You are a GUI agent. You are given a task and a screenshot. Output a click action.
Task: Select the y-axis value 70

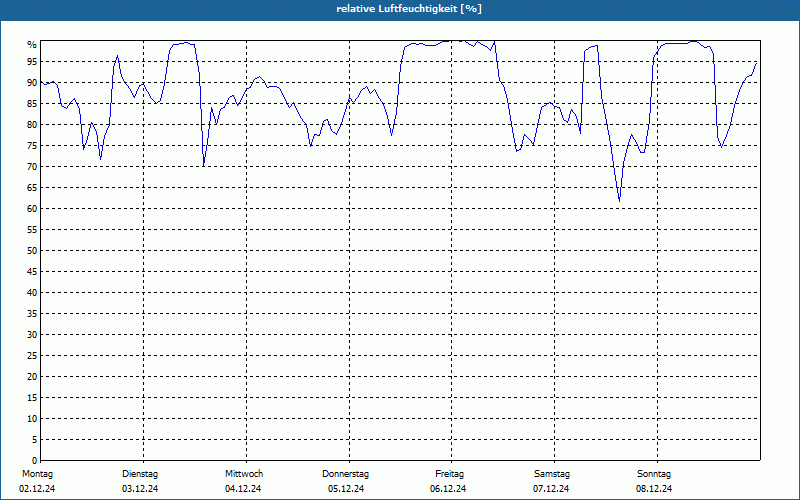point(32,167)
